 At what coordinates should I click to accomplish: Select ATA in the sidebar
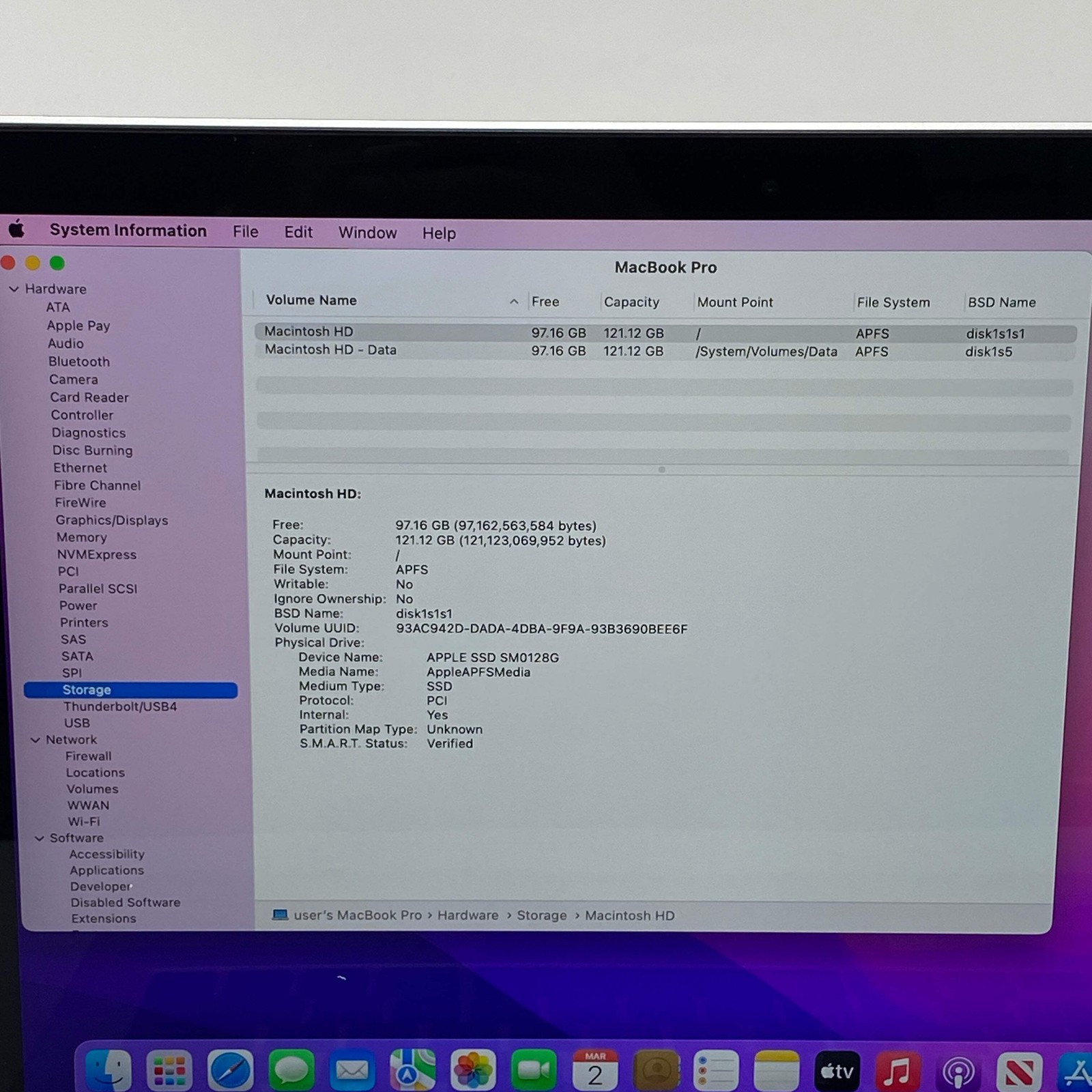(58, 307)
